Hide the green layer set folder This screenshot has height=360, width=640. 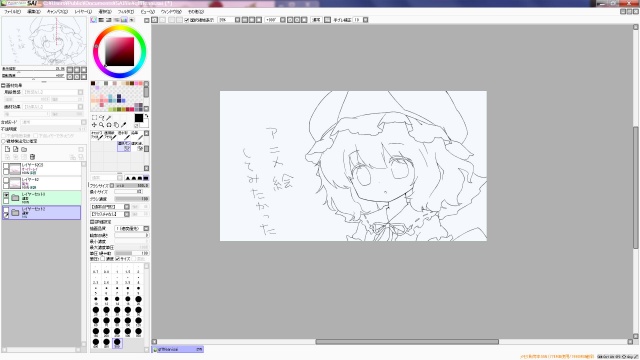tap(6, 196)
